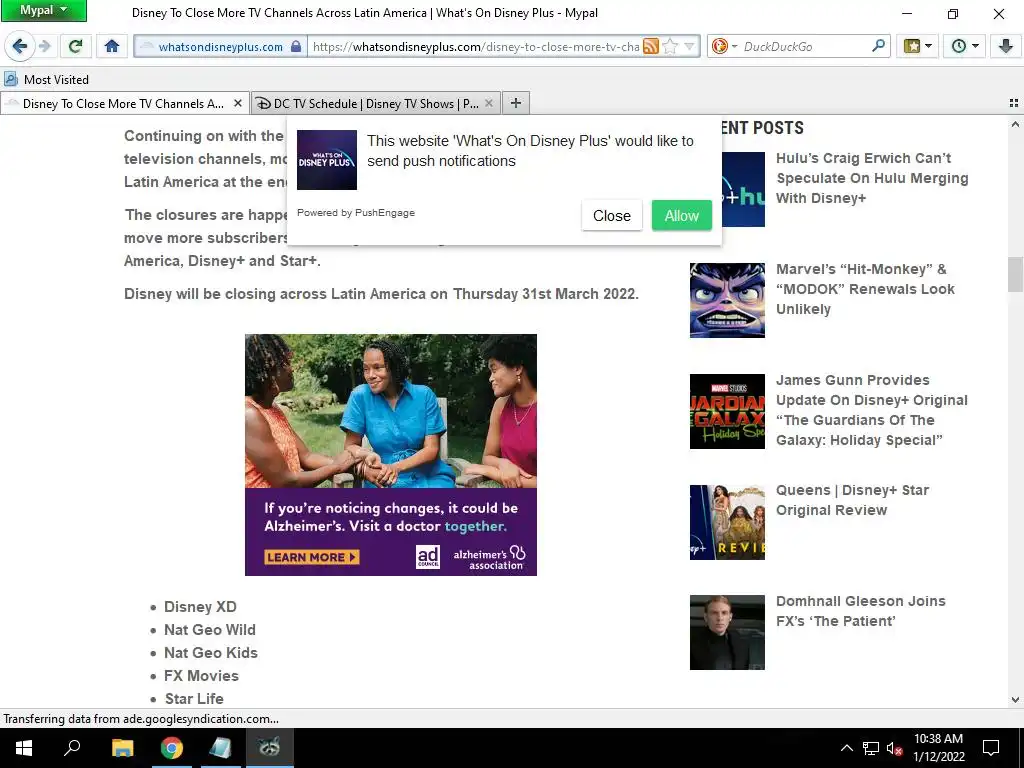Open the clock showing 10:38 AM
The height and width of the screenshot is (768, 1024).
(938, 748)
